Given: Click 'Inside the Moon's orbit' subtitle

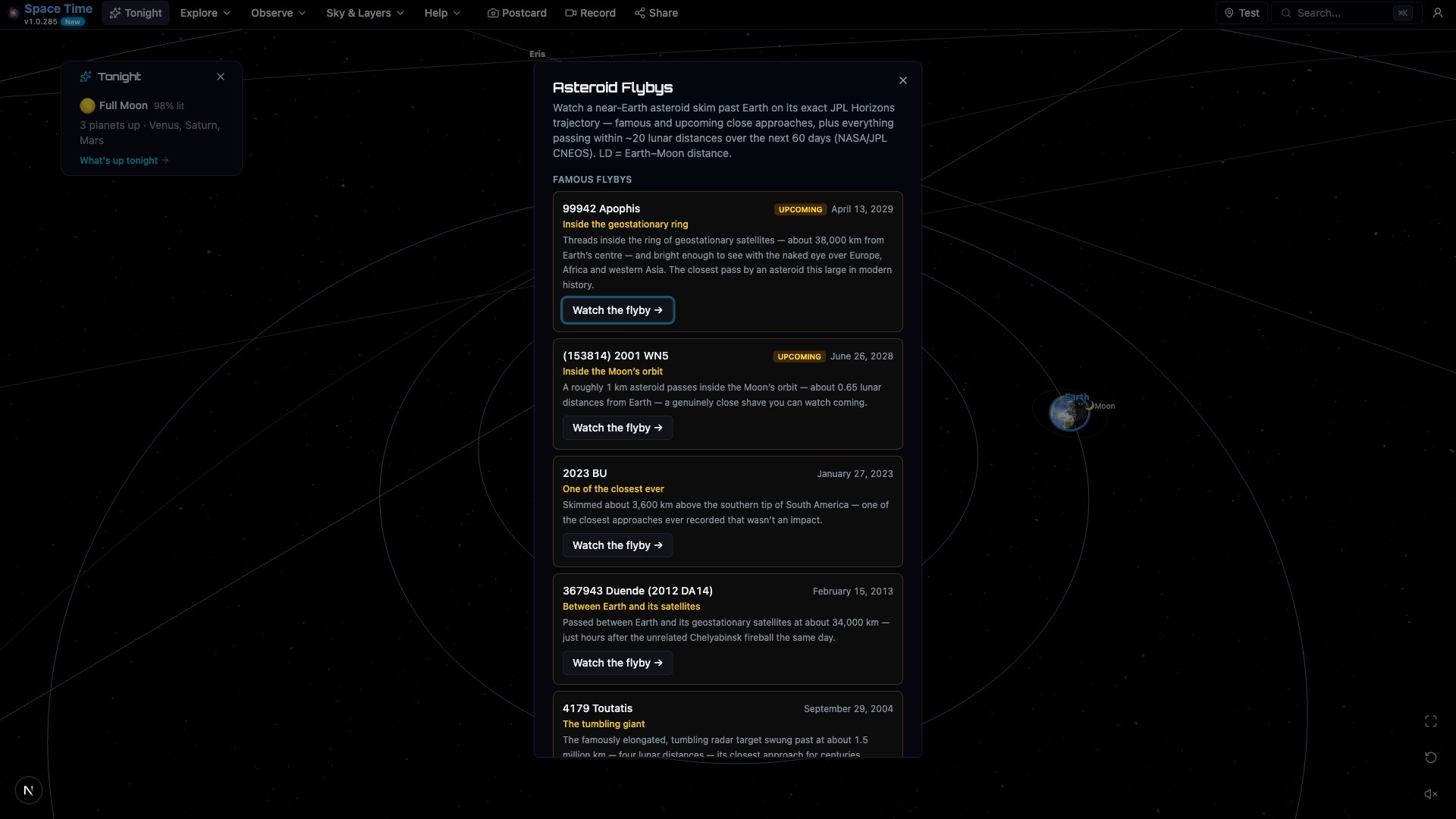Looking at the screenshot, I should click(x=613, y=372).
